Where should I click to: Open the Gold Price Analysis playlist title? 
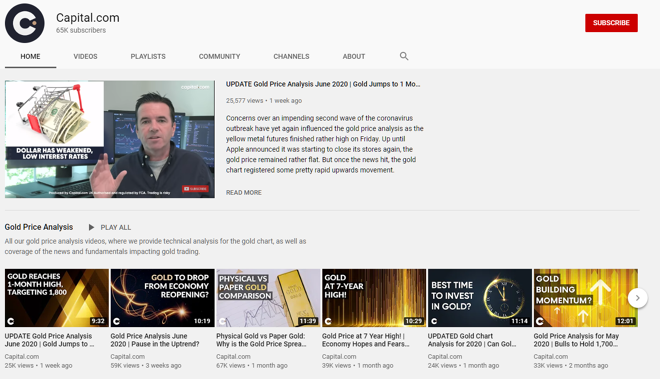click(39, 227)
